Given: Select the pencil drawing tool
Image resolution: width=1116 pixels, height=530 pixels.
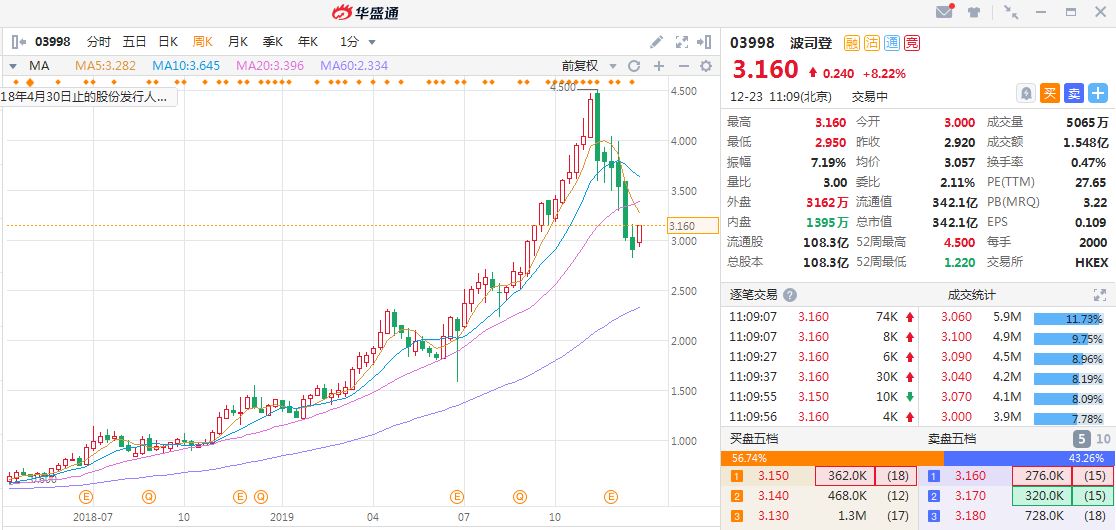Looking at the screenshot, I should coord(656,42).
